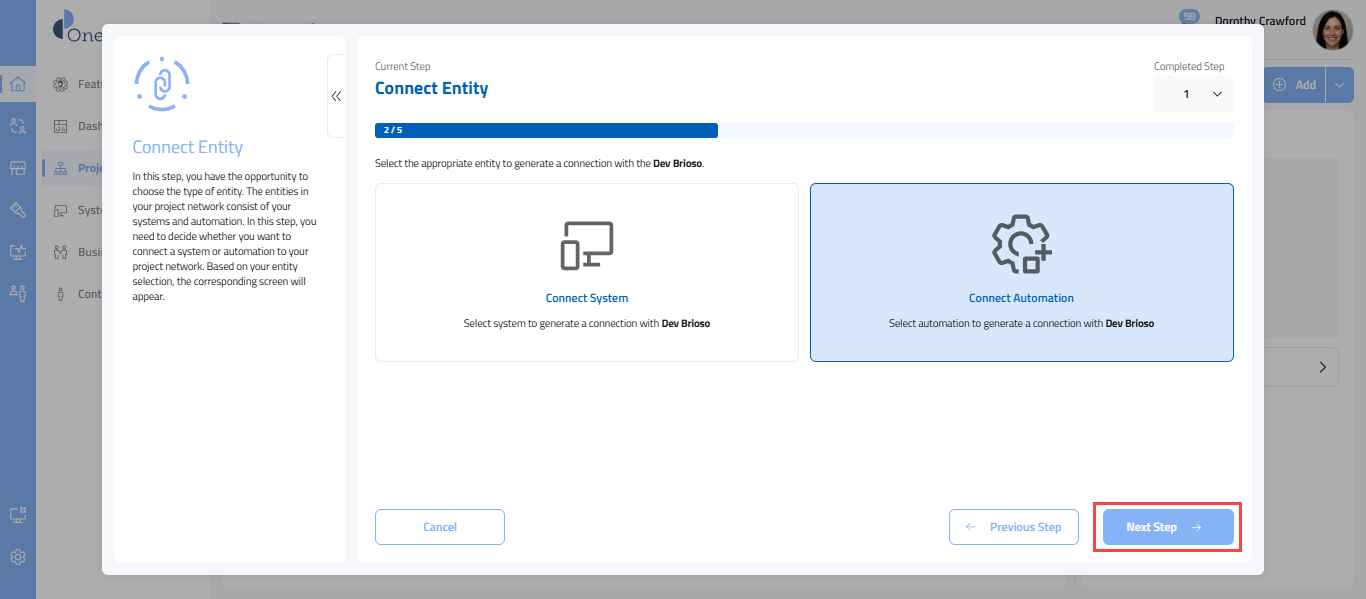The width and height of the screenshot is (1366, 599).
Task: Click the link chain Connect Entity icon
Action: (161, 85)
